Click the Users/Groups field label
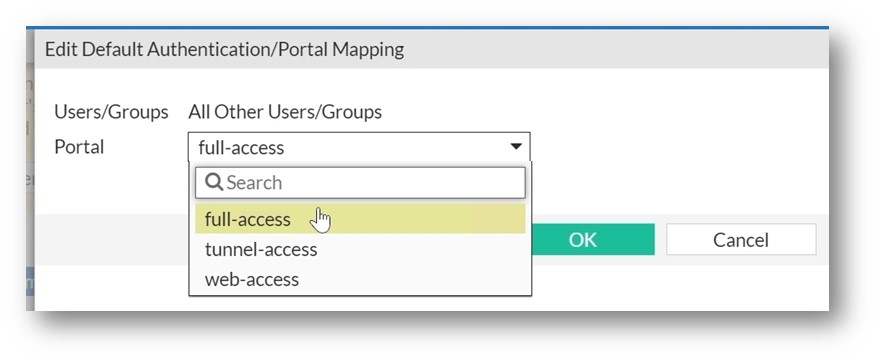881x363 pixels. click(111, 112)
